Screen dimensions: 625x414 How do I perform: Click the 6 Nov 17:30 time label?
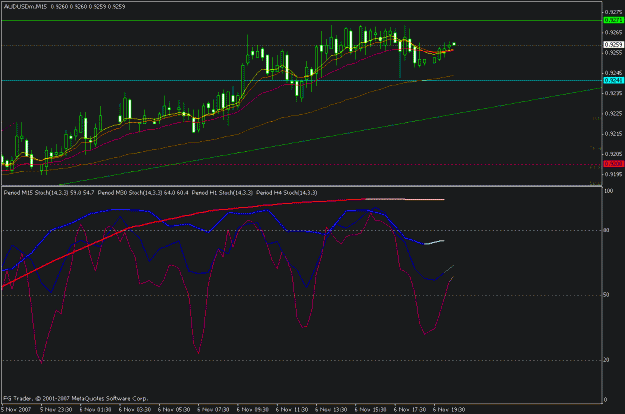[410, 410]
